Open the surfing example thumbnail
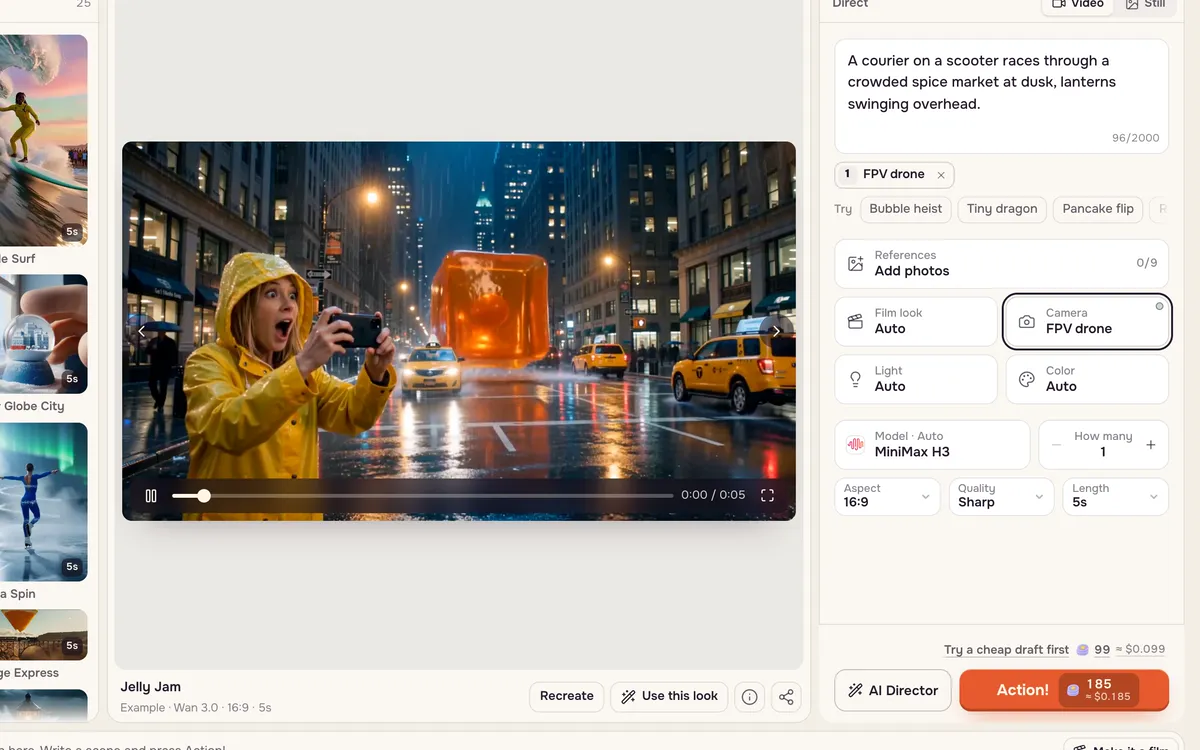The width and height of the screenshot is (1200, 750). (x=44, y=139)
